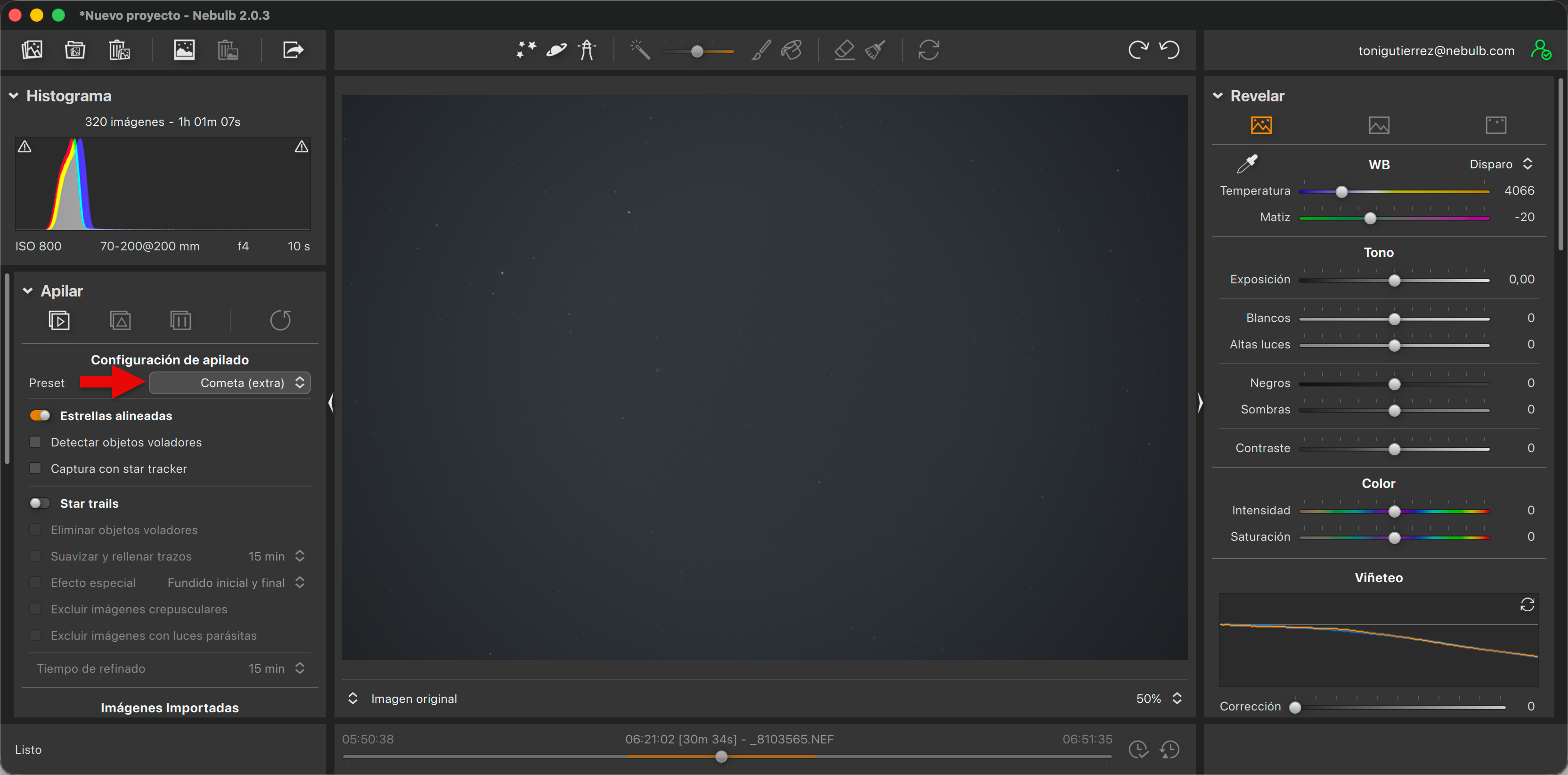Screen dimensions: 1568x775
Task: Select the eraser tool
Action: 844,50
